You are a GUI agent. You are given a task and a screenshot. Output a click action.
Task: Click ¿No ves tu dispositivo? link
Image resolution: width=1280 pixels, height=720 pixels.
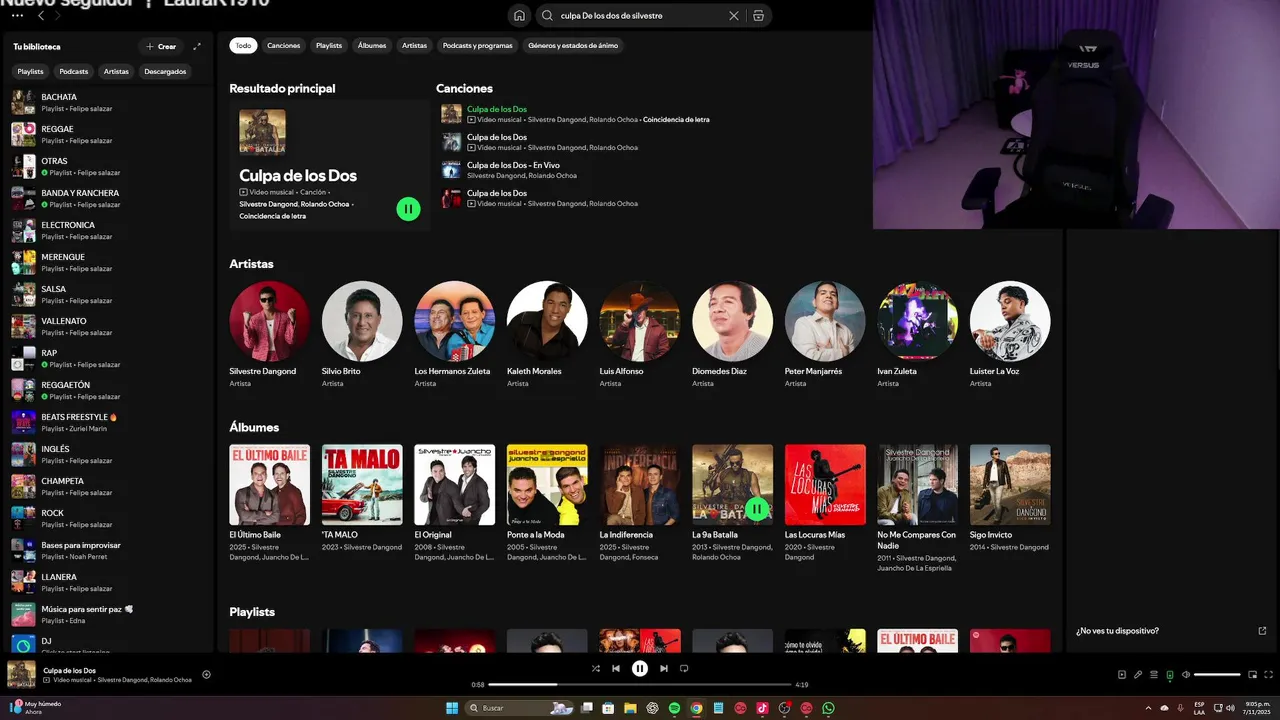1117,631
